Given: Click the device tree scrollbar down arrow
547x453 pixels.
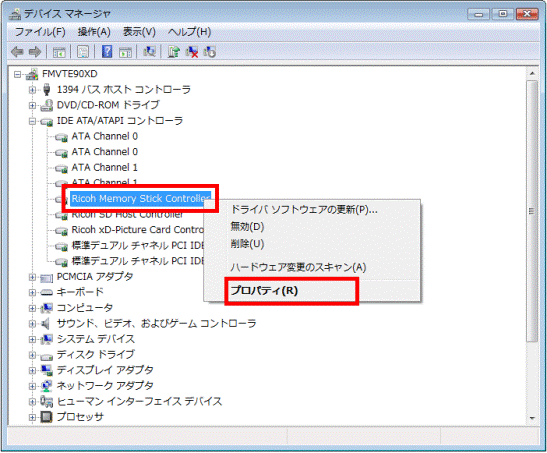Looking at the screenshot, I should tap(532, 418).
